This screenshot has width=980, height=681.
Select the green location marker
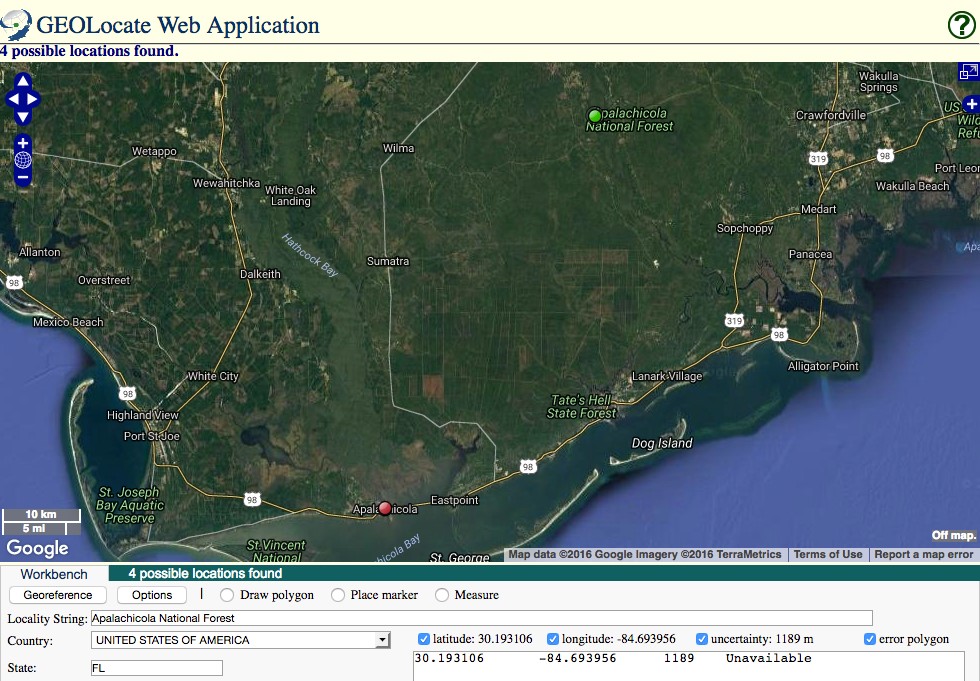point(595,116)
